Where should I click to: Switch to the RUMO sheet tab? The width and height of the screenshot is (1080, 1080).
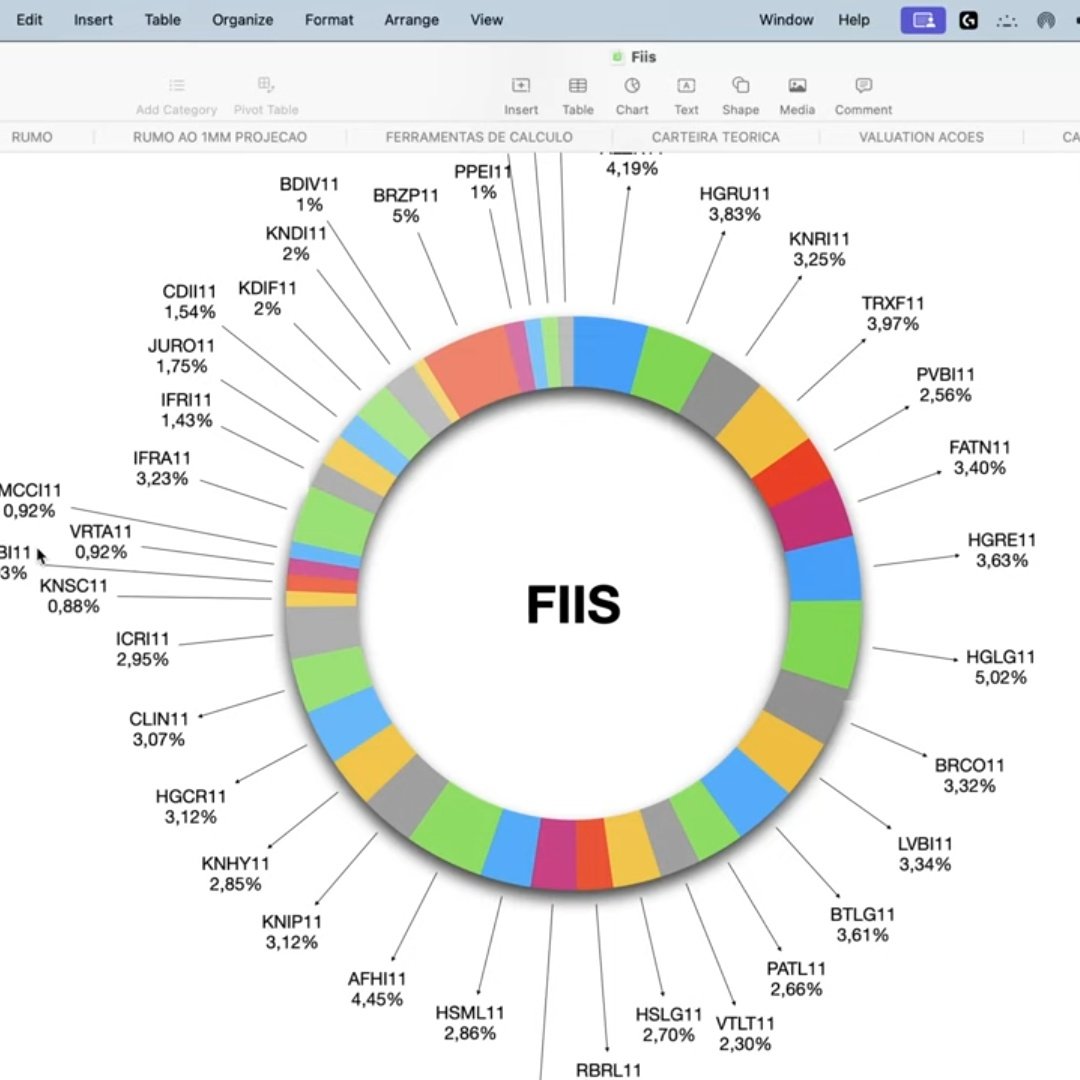point(32,137)
